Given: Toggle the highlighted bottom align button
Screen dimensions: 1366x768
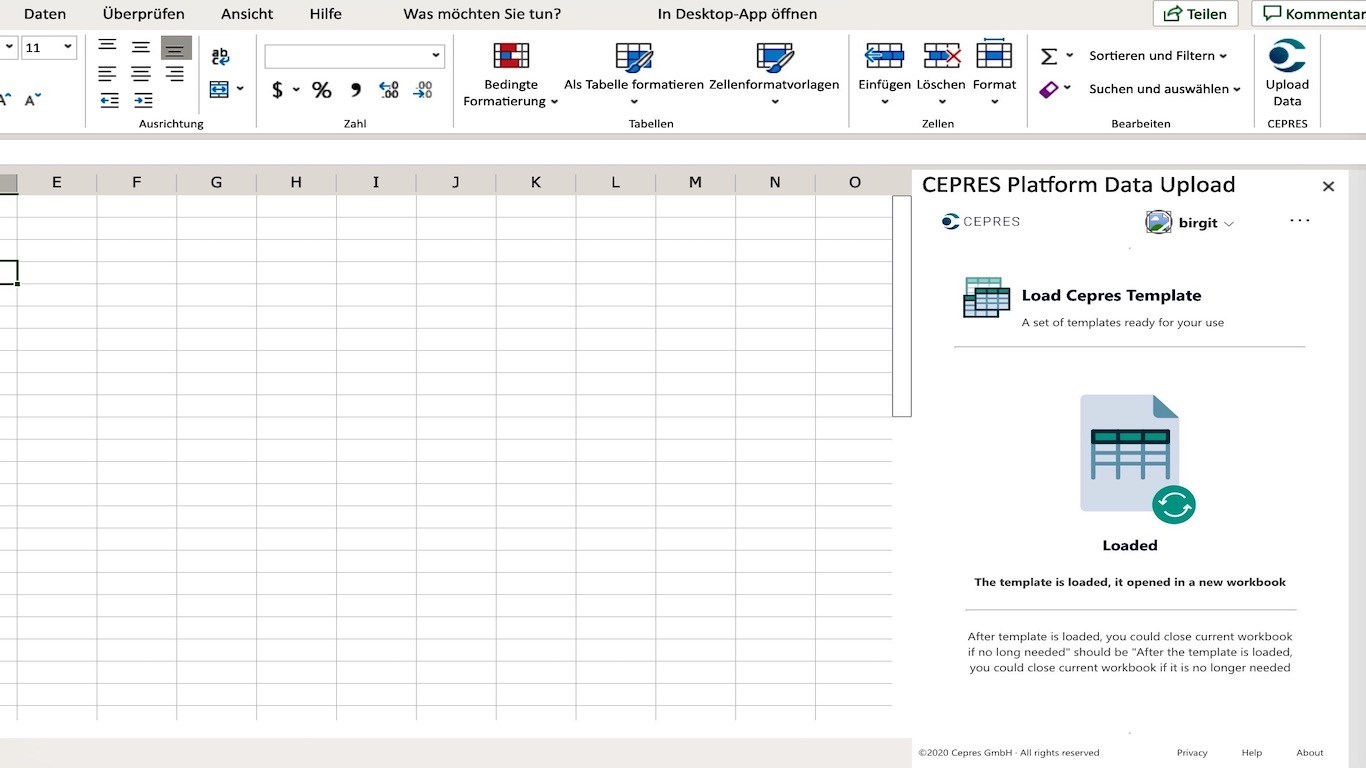Looking at the screenshot, I should [176, 48].
